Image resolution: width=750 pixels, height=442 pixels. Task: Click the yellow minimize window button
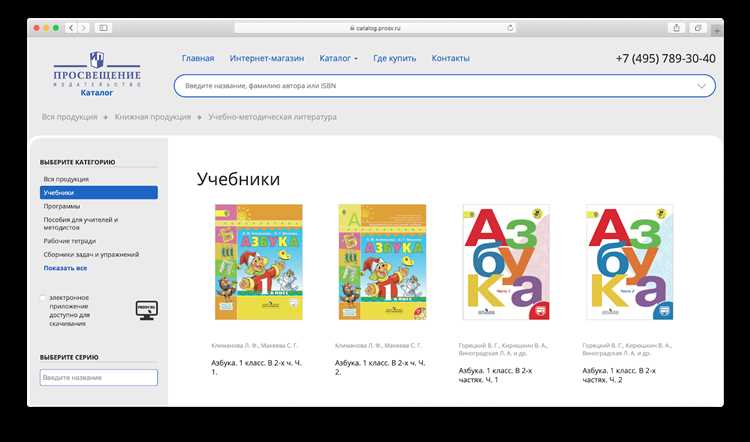(46, 28)
